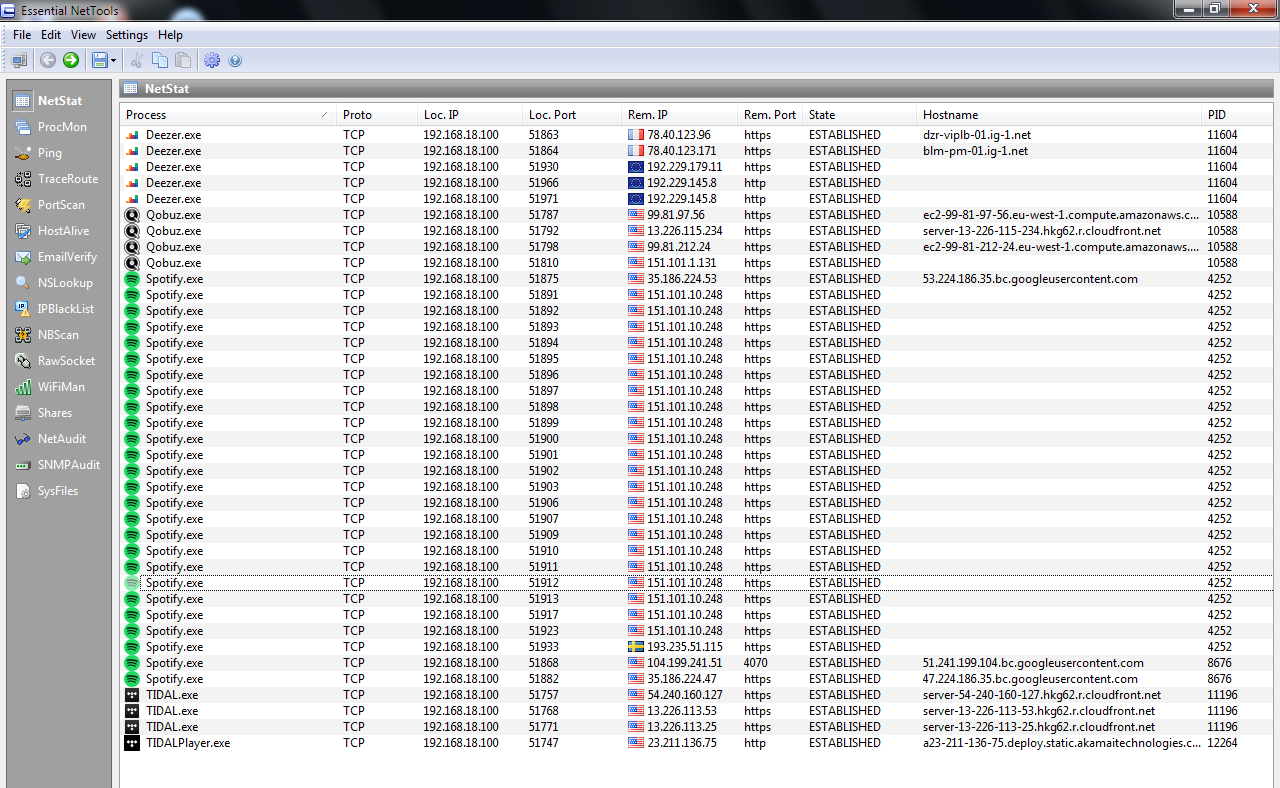The image size is (1280, 788).
Task: Click hostname dzr-viplb-01.ig-1.net
Action: click(x=976, y=135)
